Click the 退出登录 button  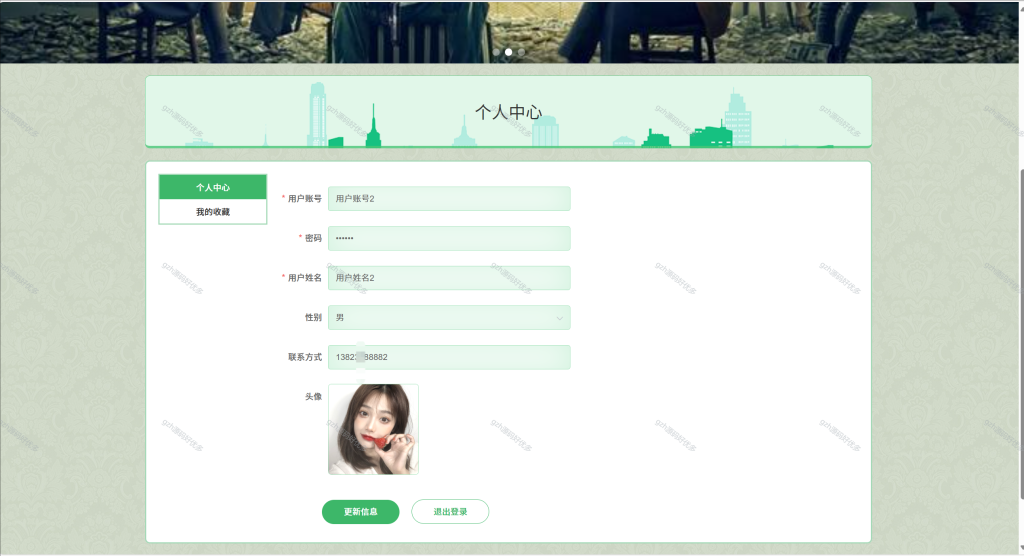[x=450, y=512]
